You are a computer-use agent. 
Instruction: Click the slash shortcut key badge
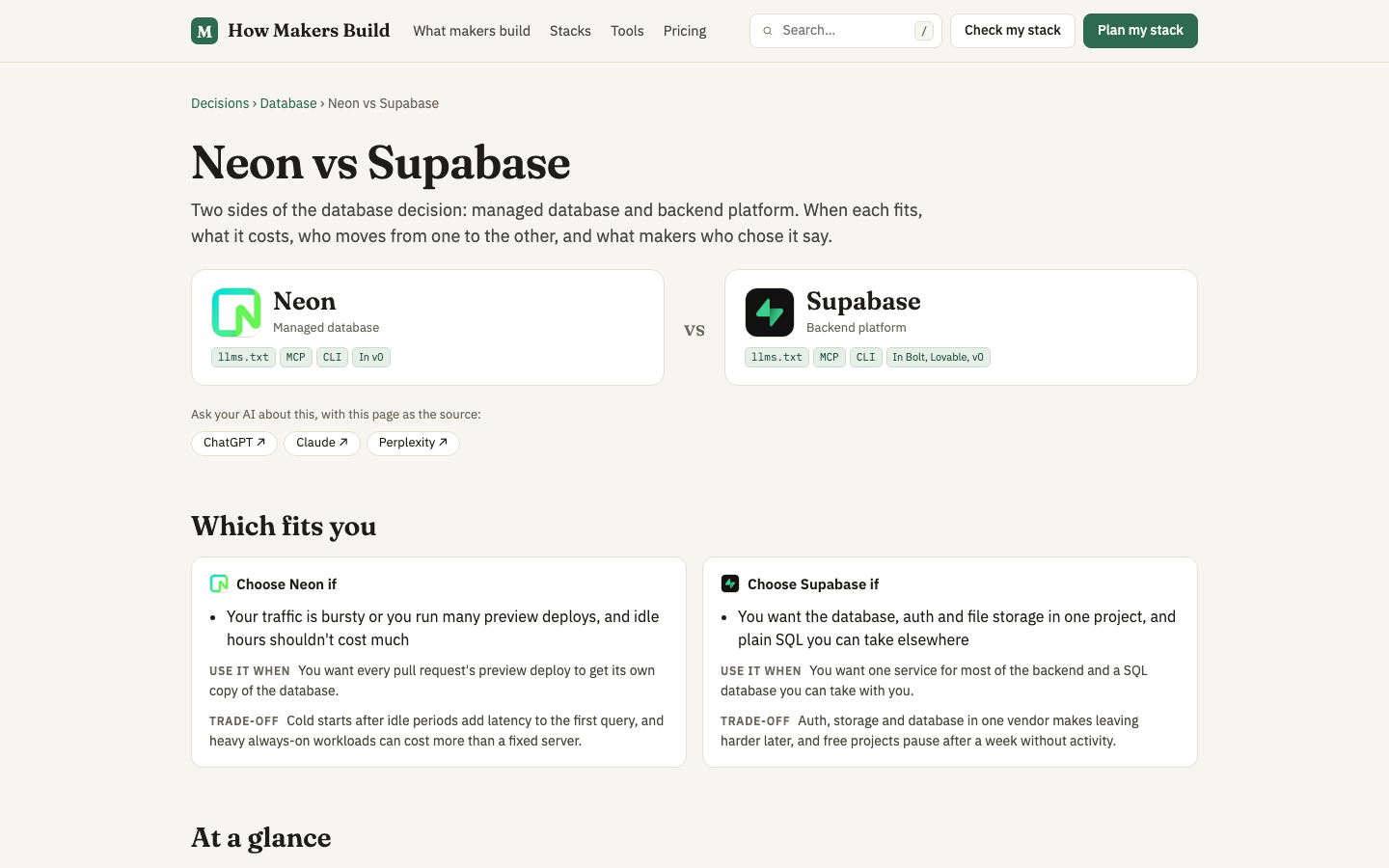click(x=924, y=31)
